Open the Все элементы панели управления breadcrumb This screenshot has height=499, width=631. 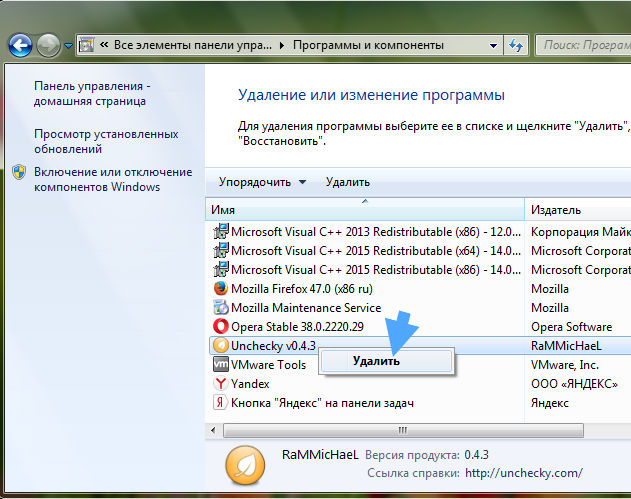(x=192, y=45)
